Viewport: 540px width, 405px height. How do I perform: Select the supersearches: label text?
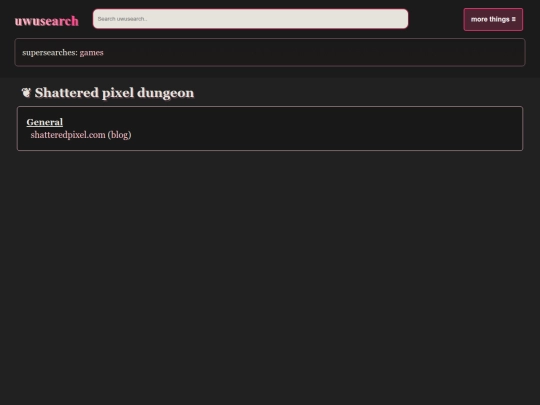click(50, 53)
